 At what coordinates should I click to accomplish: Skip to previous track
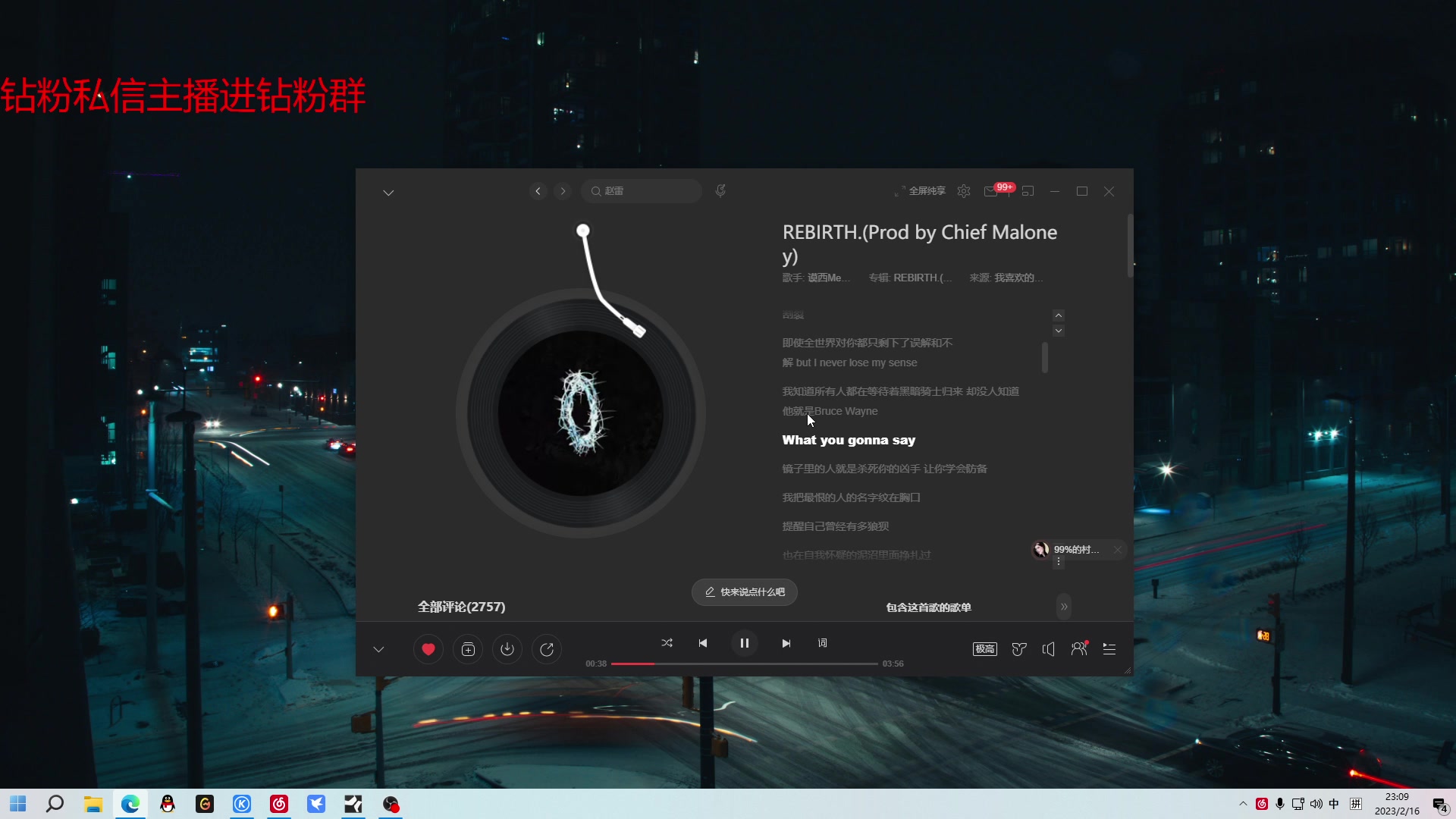pyautogui.click(x=703, y=643)
